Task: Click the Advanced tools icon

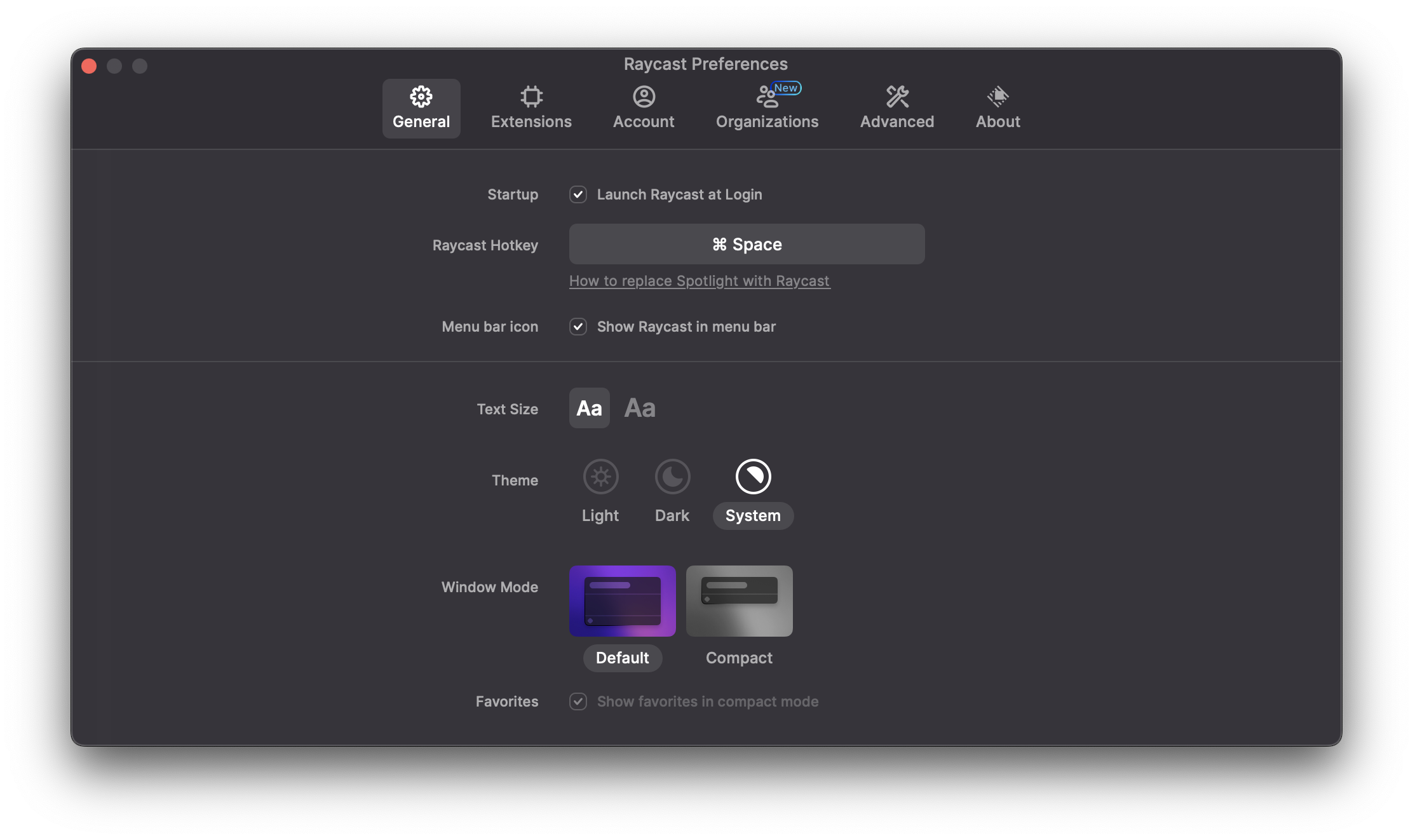Action: (896, 97)
